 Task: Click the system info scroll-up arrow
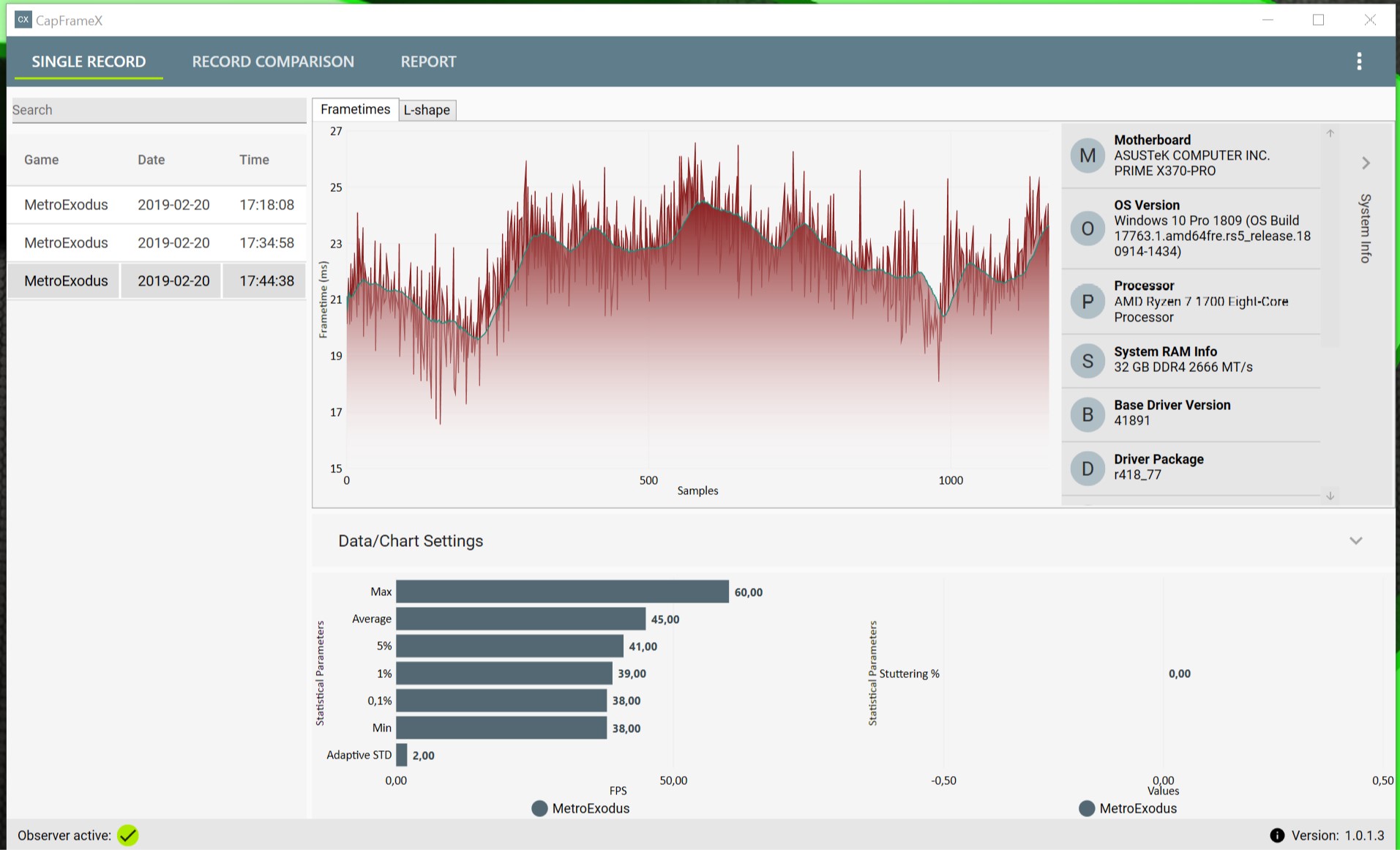pyautogui.click(x=1330, y=133)
